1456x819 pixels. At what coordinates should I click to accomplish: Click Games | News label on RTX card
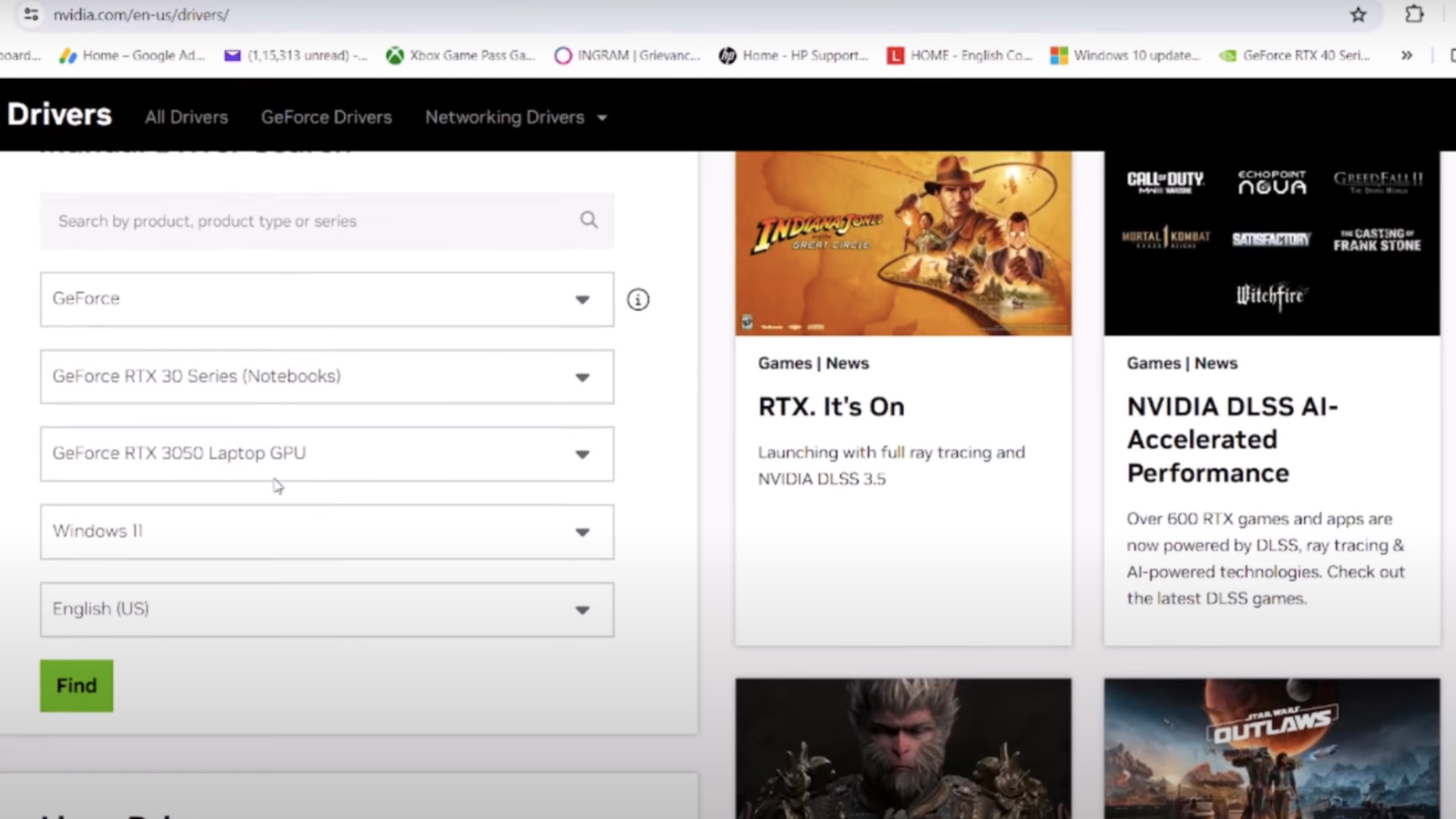(x=814, y=363)
